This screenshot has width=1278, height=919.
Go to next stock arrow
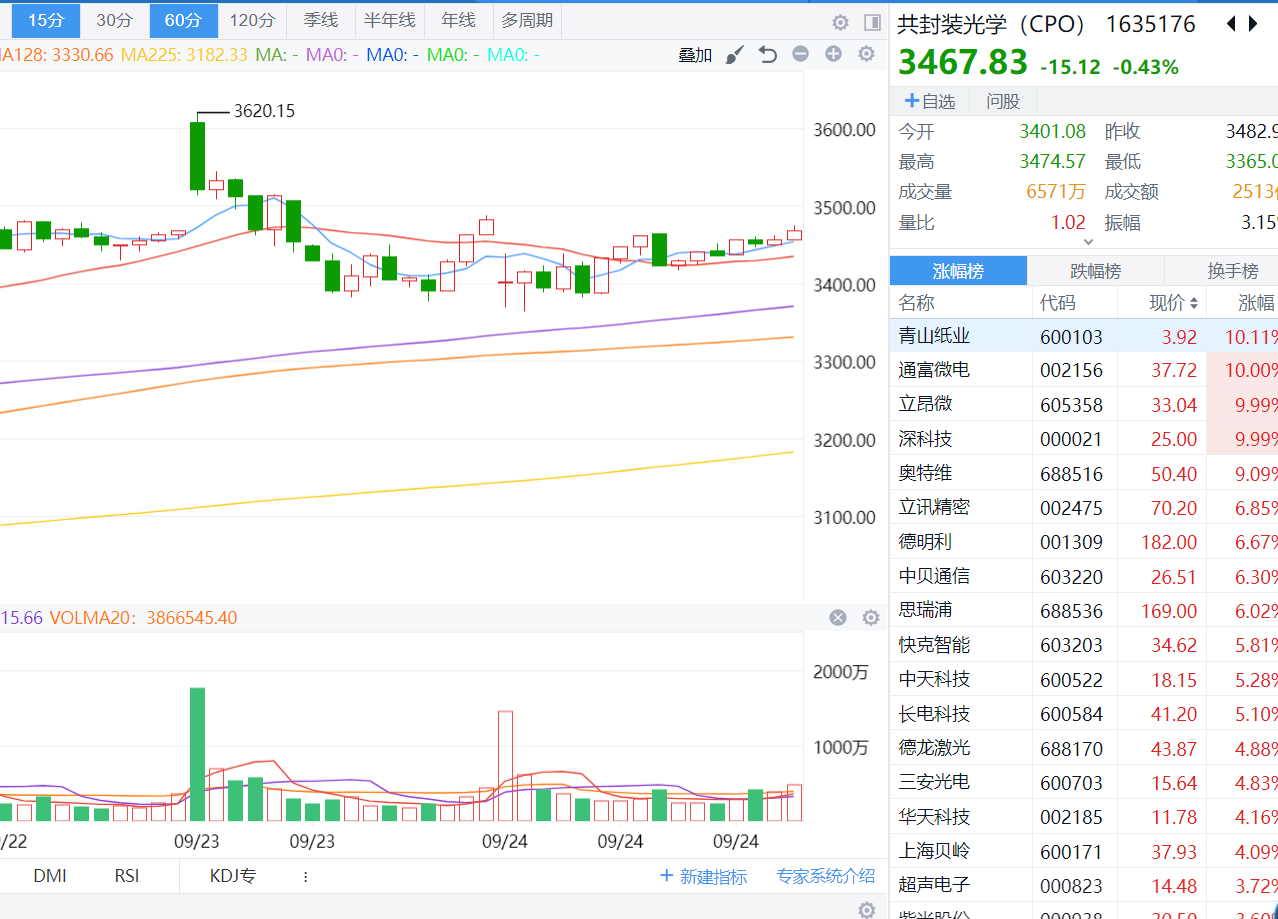1254,24
